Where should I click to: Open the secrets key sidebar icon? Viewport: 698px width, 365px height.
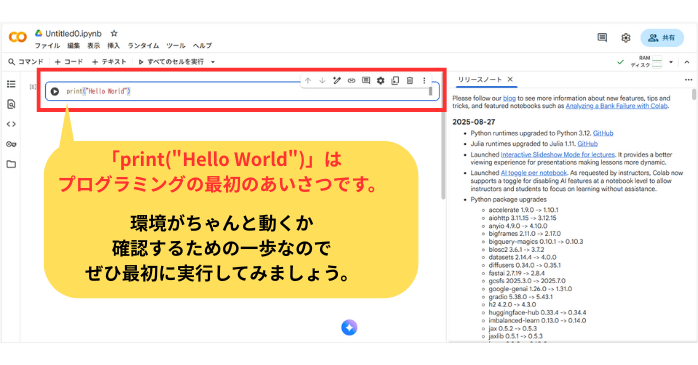point(12,144)
